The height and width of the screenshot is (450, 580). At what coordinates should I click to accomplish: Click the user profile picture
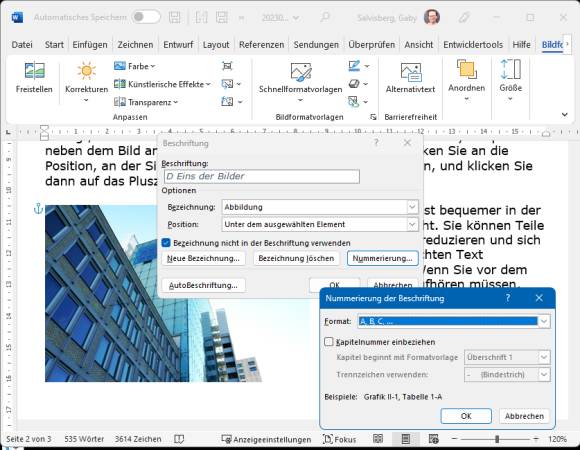click(x=432, y=17)
